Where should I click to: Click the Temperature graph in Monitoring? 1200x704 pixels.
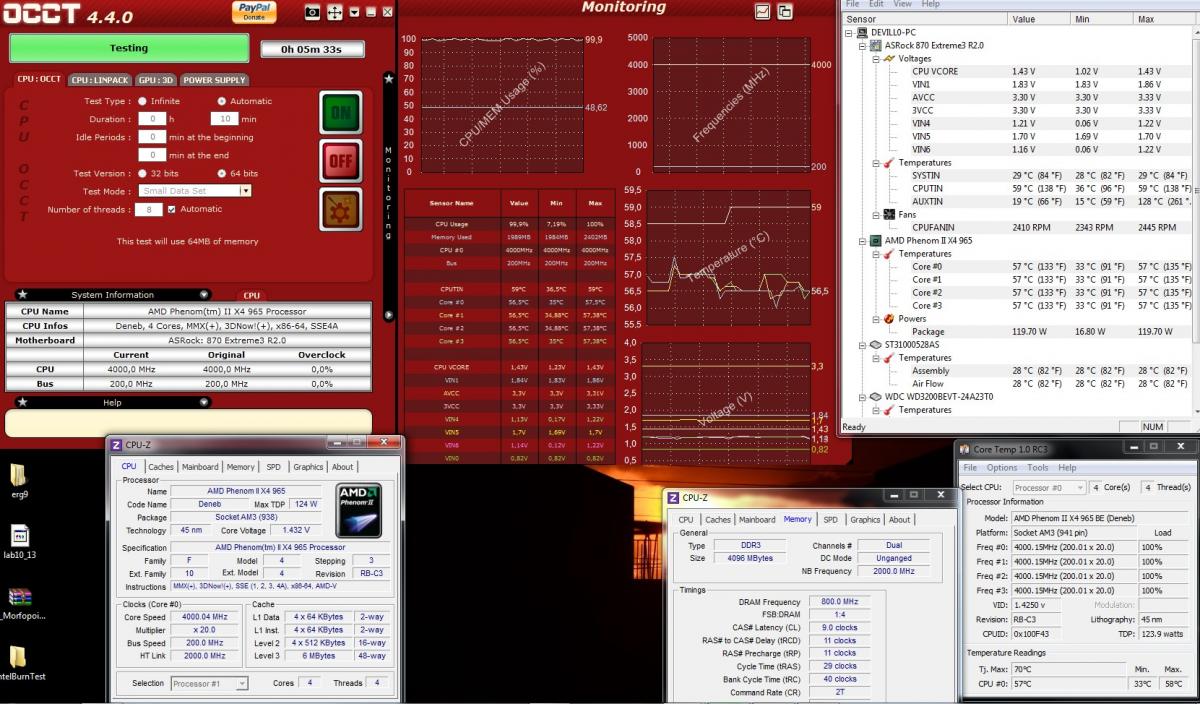tap(729, 257)
